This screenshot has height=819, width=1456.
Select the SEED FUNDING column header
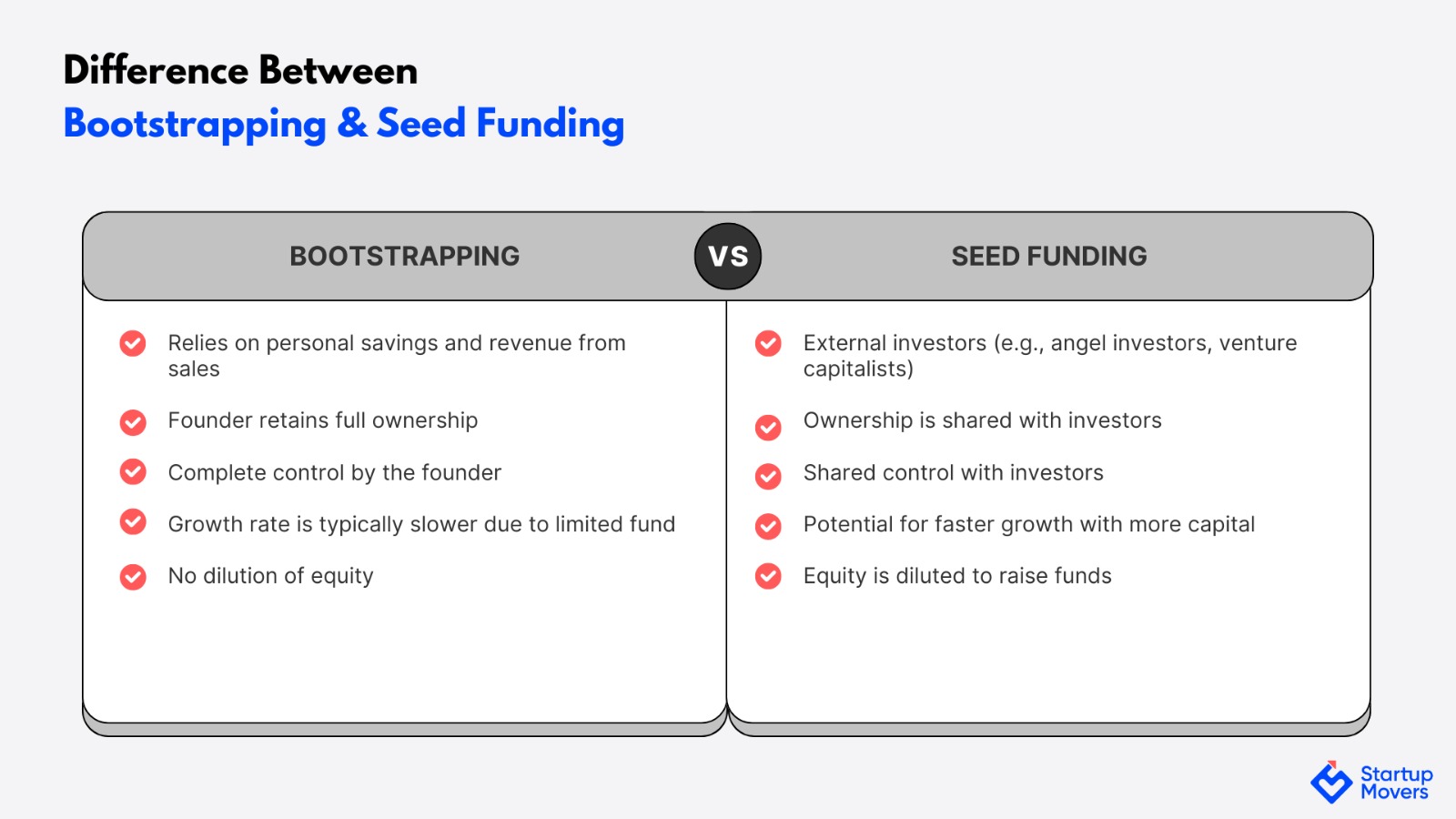pyautogui.click(x=1049, y=257)
